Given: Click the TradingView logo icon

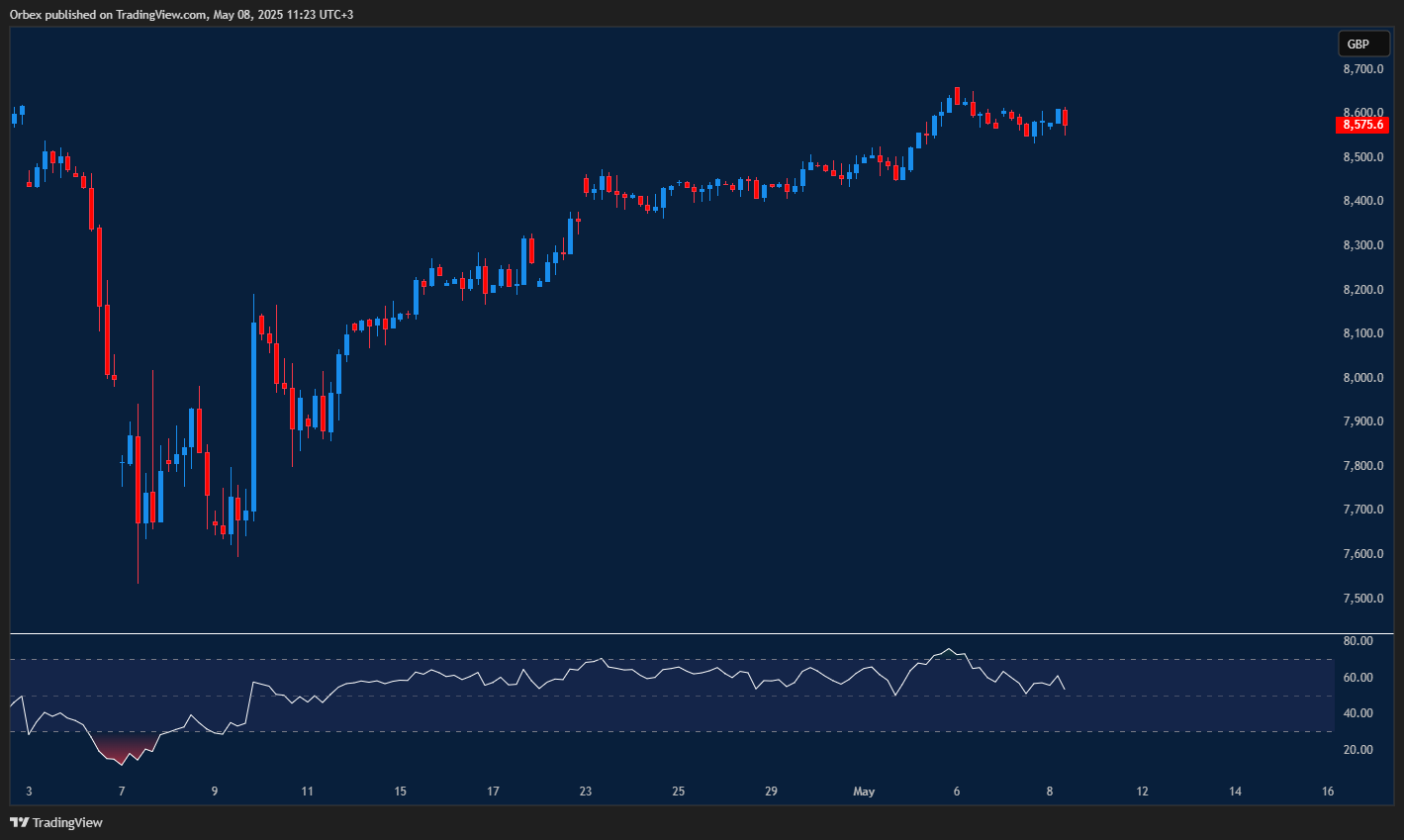Looking at the screenshot, I should (x=19, y=822).
